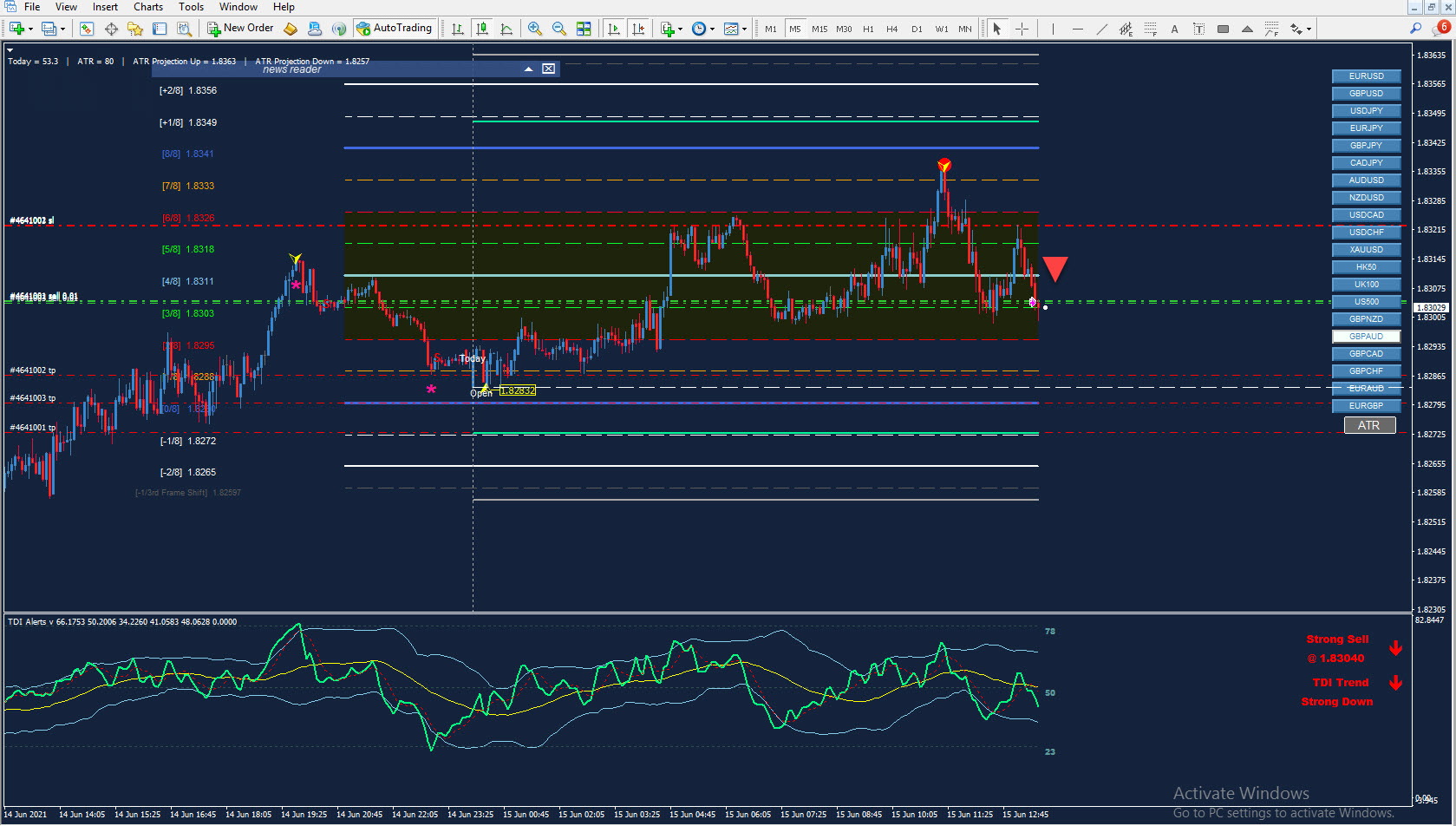Viewport: 1456px width, 826px height.
Task: Open the periodicity clock dropdown
Action: click(713, 29)
